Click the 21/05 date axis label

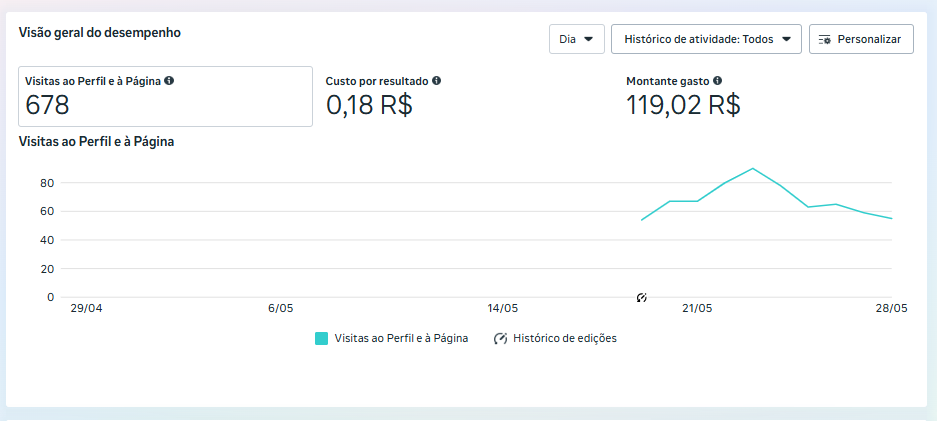697,309
